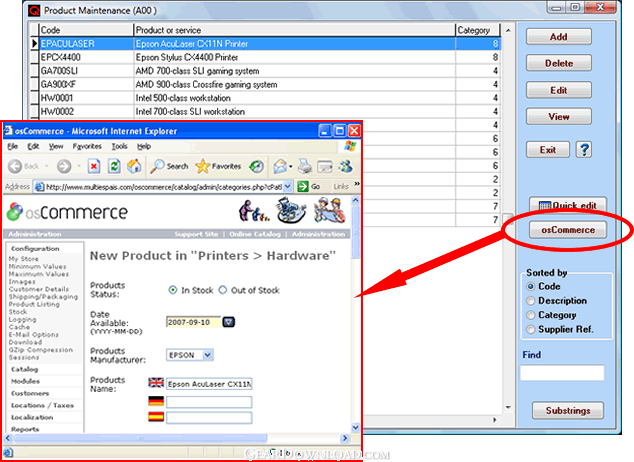Click the green Refresh icon in browser

coord(114,166)
